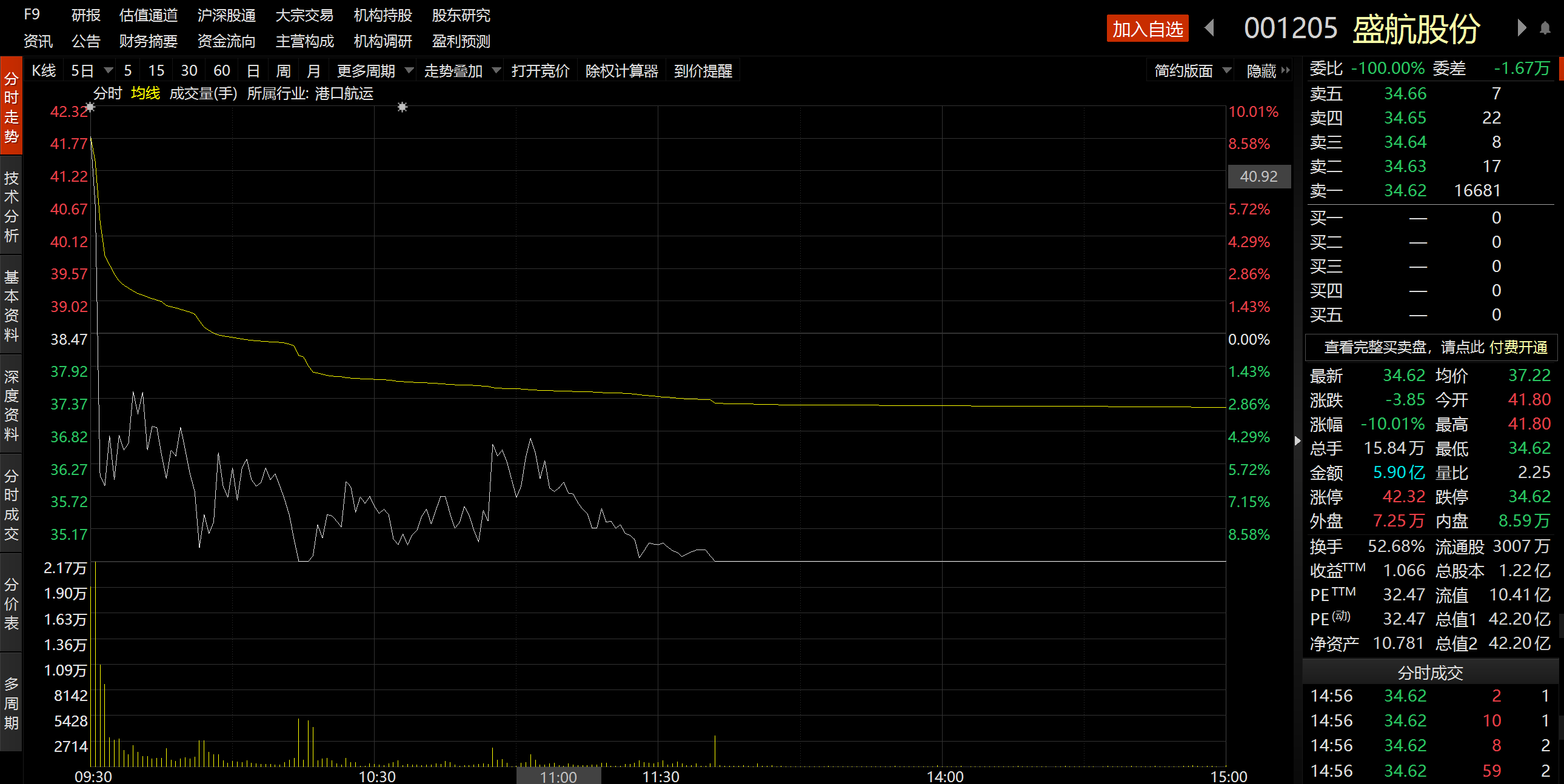Select 分时走势 sidebar tab

click(x=11, y=106)
